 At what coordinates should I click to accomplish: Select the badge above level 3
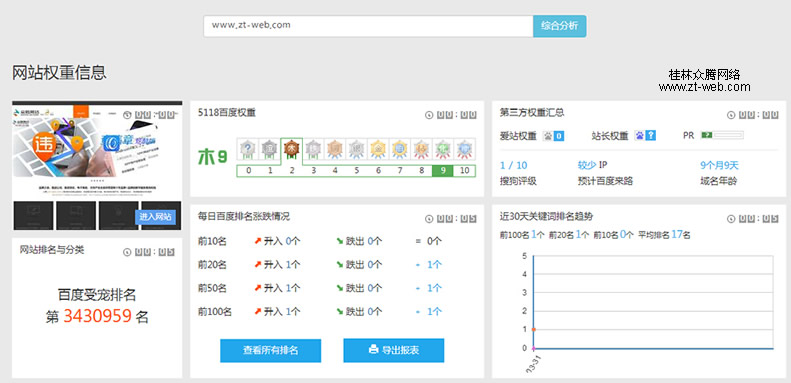tap(313, 149)
